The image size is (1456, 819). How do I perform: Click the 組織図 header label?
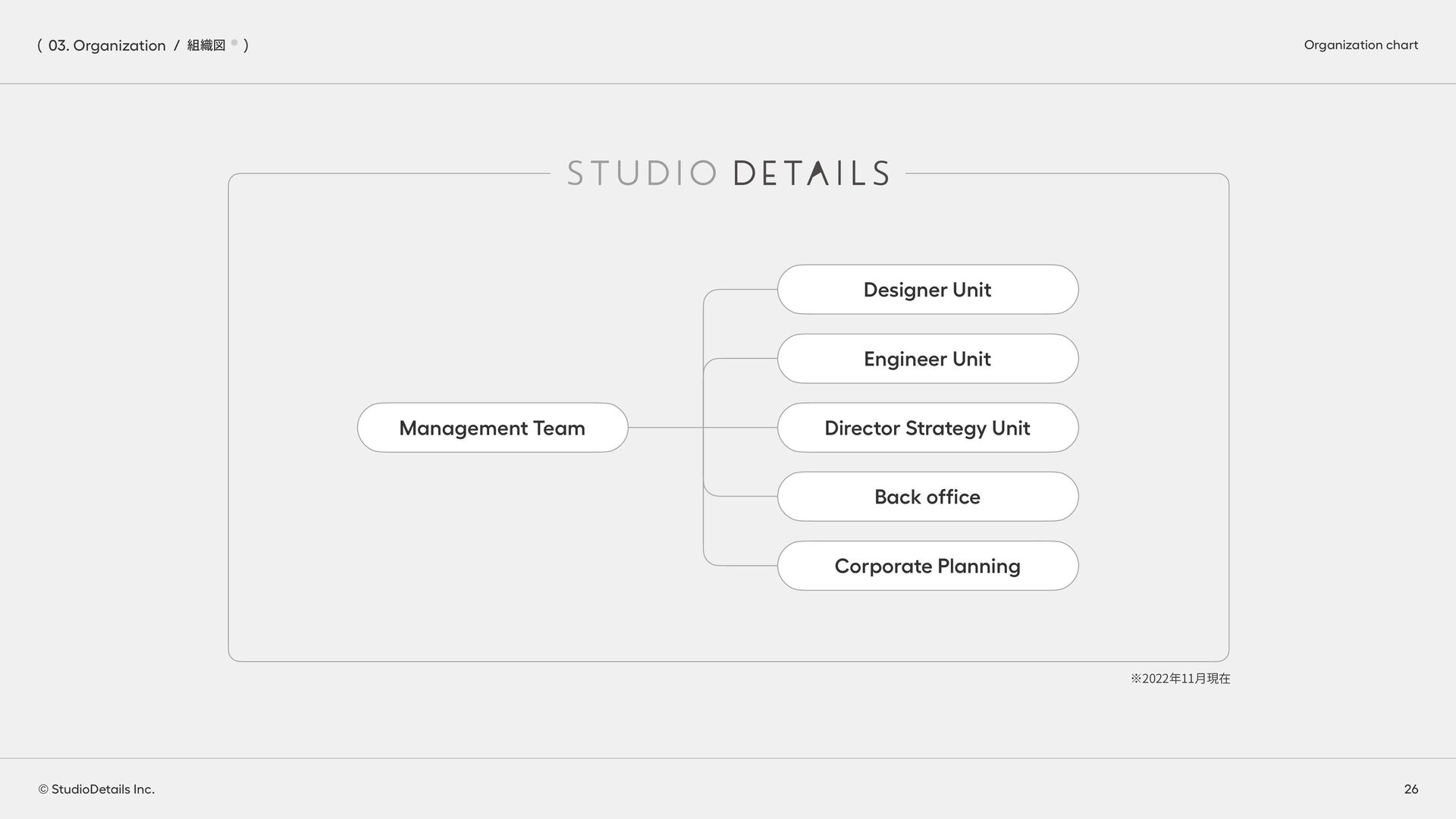click(206, 45)
